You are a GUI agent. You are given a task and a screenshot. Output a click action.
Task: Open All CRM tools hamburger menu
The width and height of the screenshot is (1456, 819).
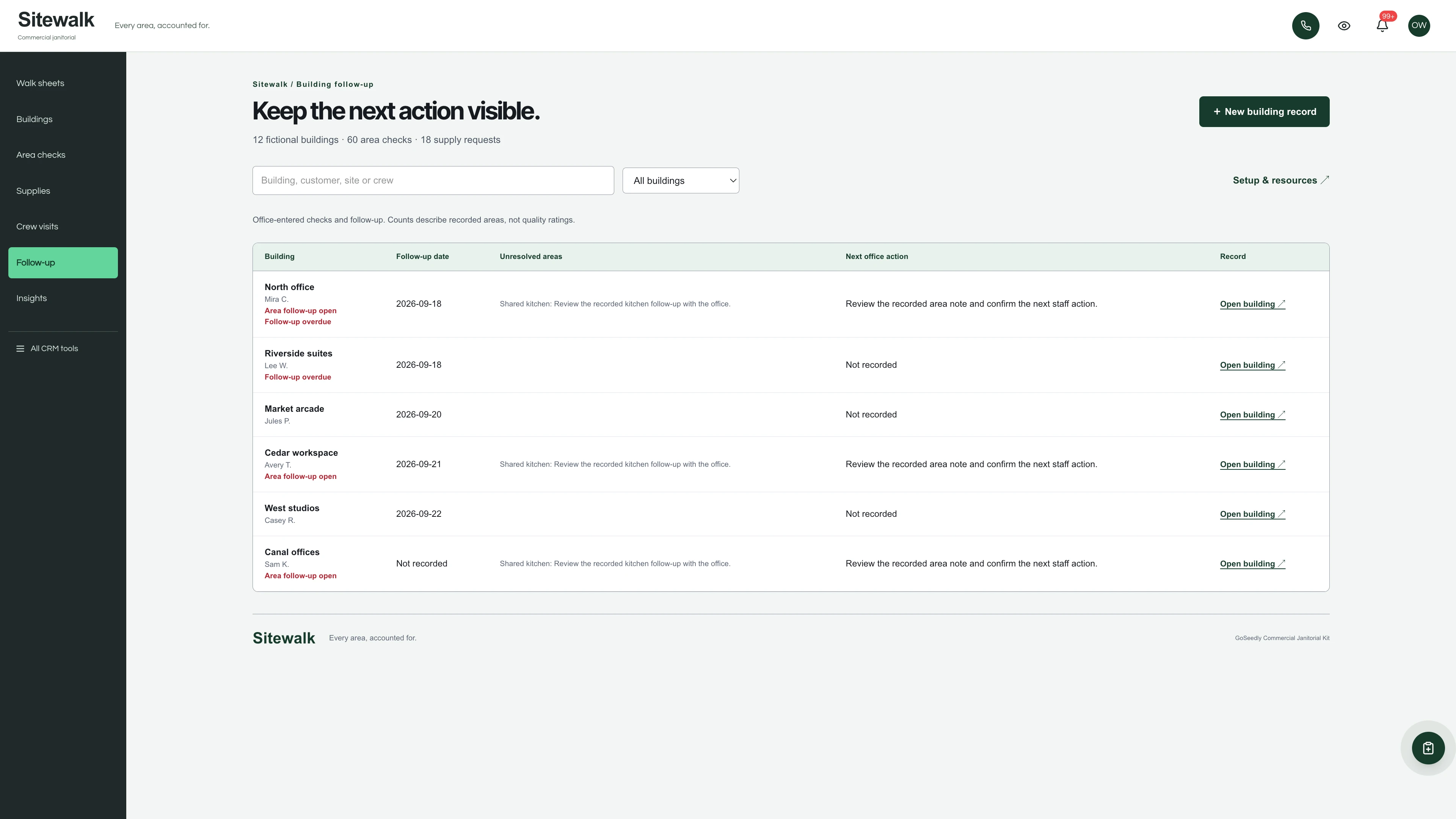coord(47,349)
